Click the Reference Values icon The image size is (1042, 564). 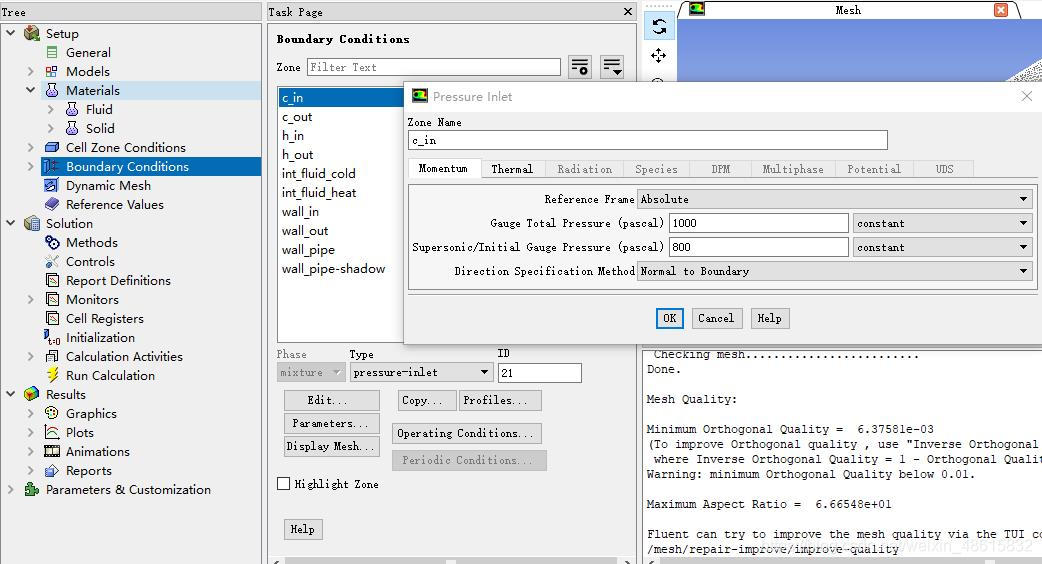click(x=53, y=205)
